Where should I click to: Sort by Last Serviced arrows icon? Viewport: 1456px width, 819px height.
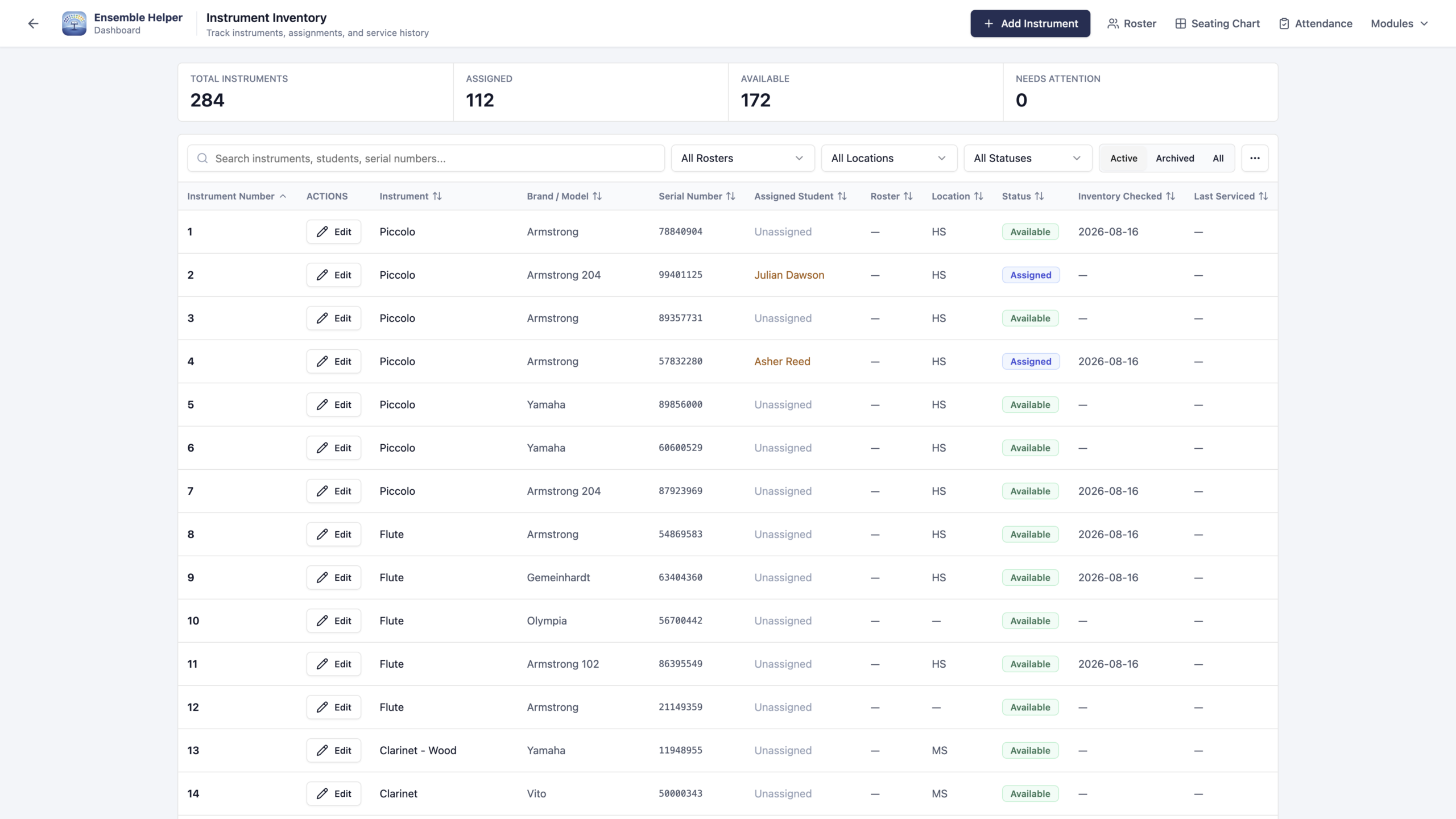click(x=1263, y=196)
